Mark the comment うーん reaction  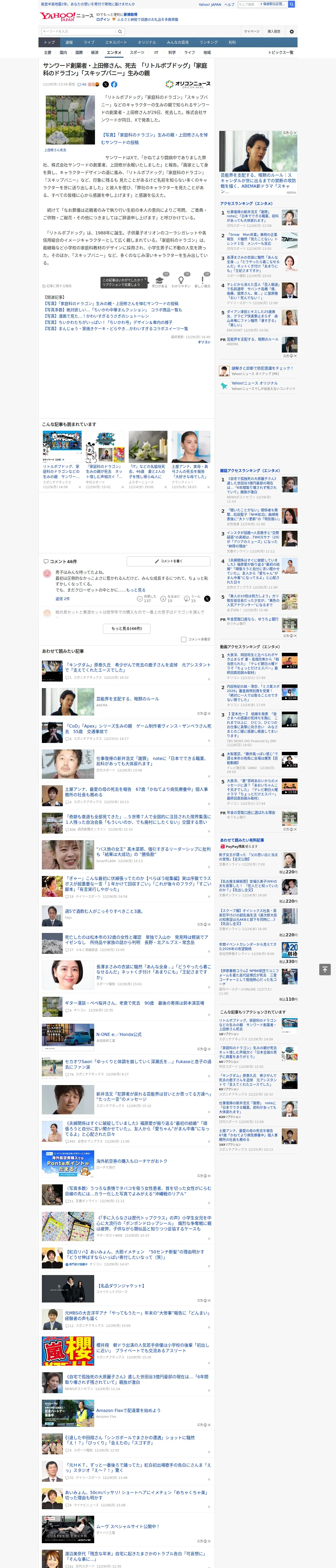(x=193, y=598)
